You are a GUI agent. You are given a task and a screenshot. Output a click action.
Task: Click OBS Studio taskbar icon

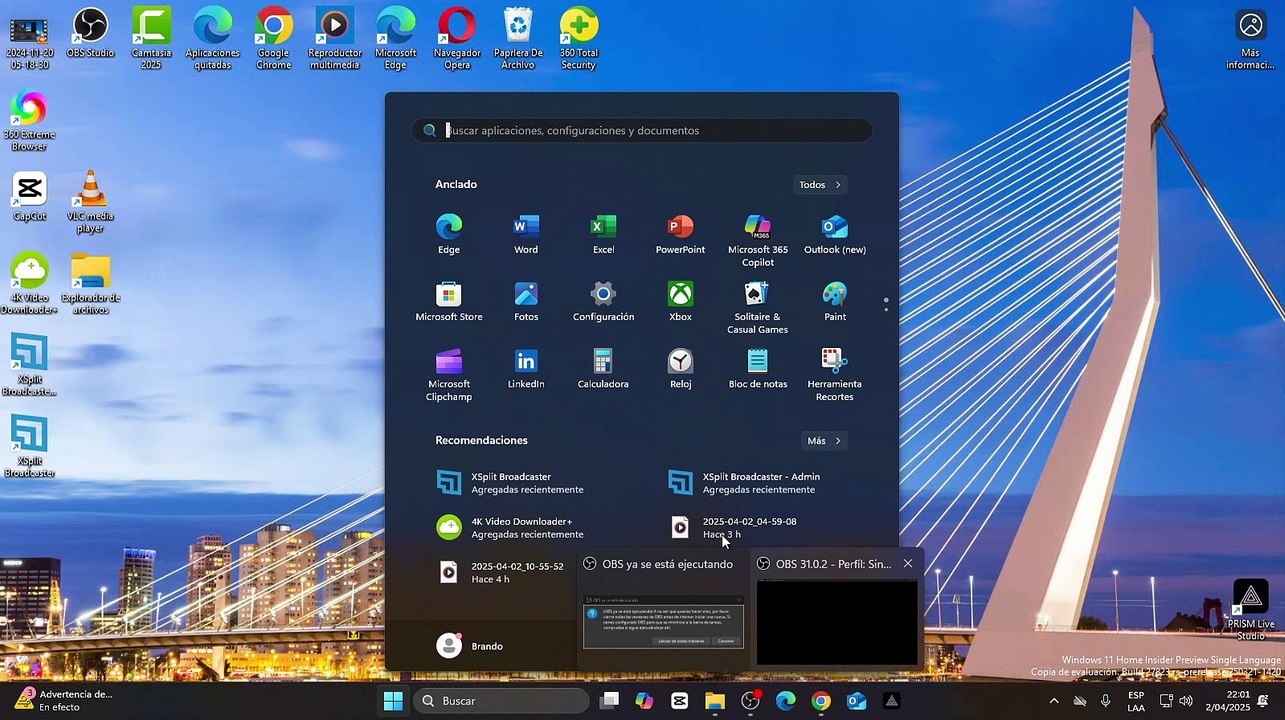pos(750,701)
